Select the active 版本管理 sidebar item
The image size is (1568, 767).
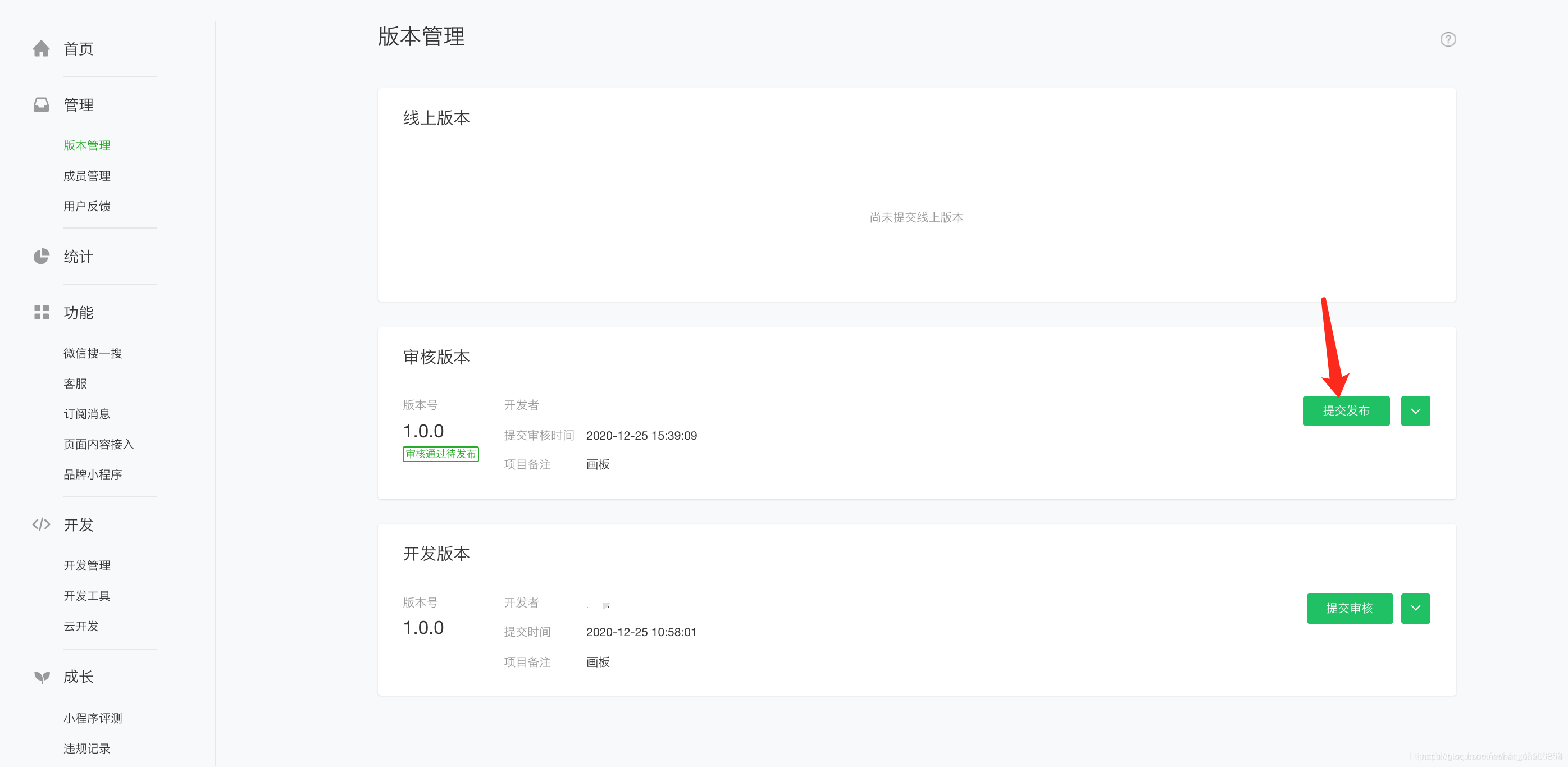tap(87, 145)
